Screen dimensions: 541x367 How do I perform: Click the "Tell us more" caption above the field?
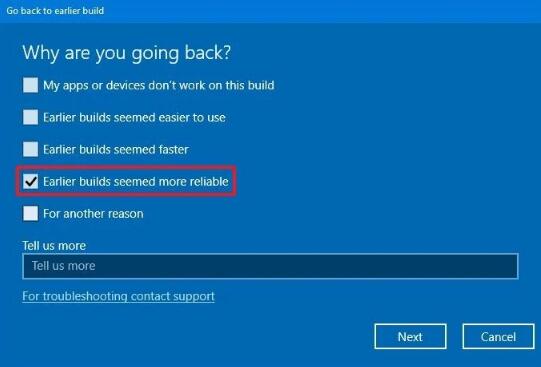pos(54,246)
